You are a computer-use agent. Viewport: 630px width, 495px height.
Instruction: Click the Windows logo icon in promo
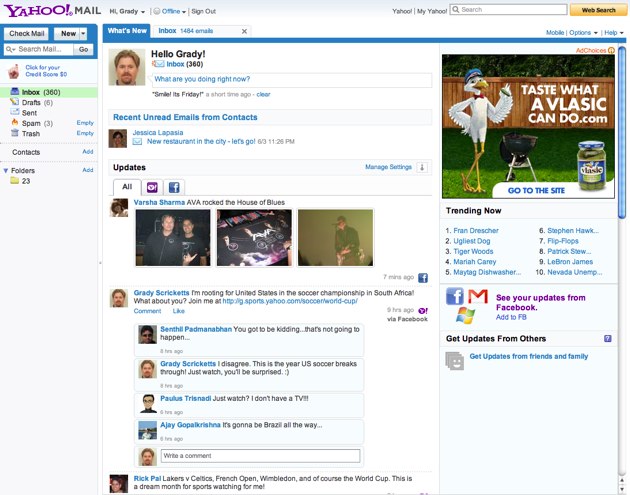tap(464, 315)
